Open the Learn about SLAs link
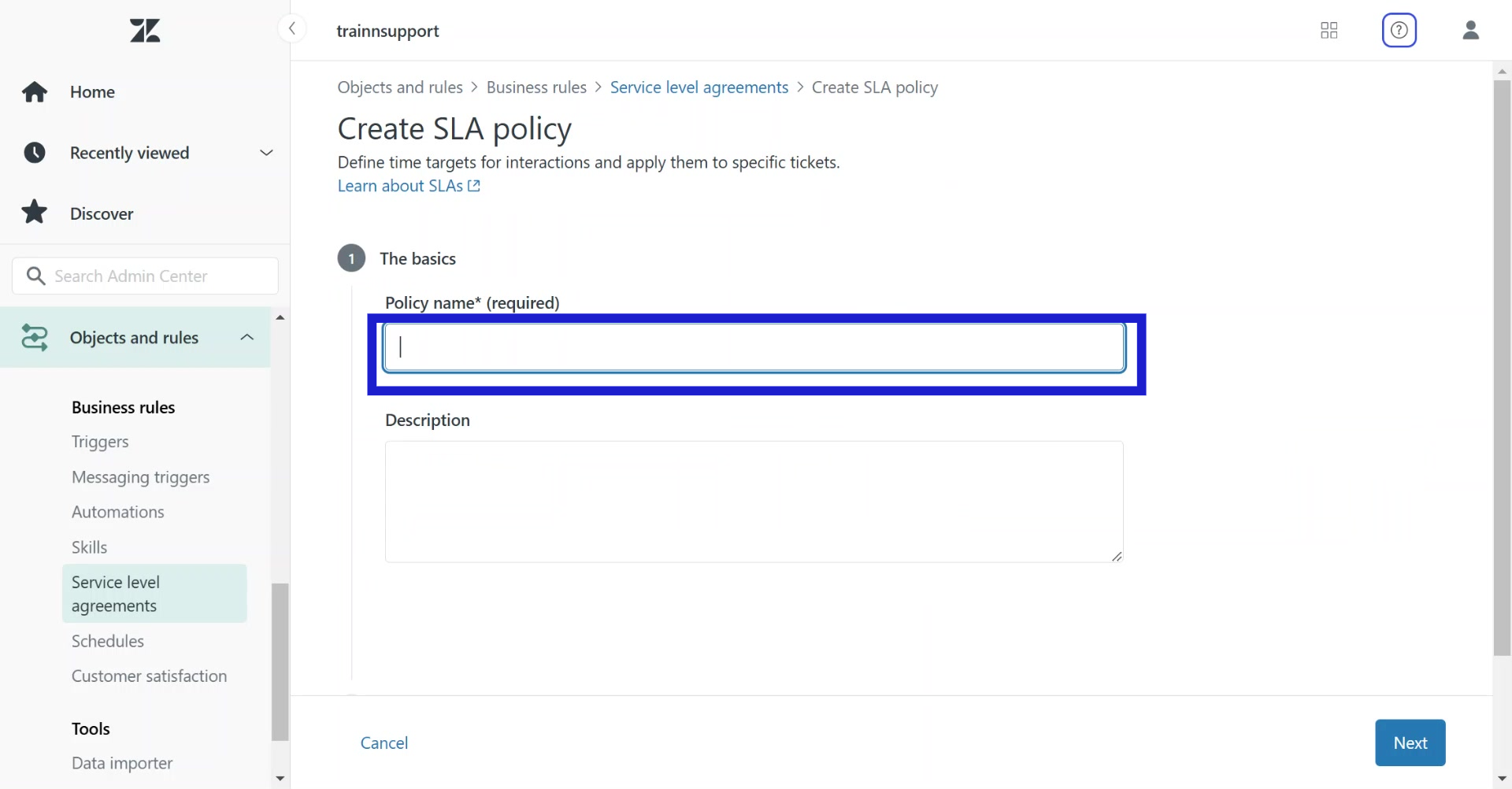This screenshot has width=1512, height=789. coord(408,186)
